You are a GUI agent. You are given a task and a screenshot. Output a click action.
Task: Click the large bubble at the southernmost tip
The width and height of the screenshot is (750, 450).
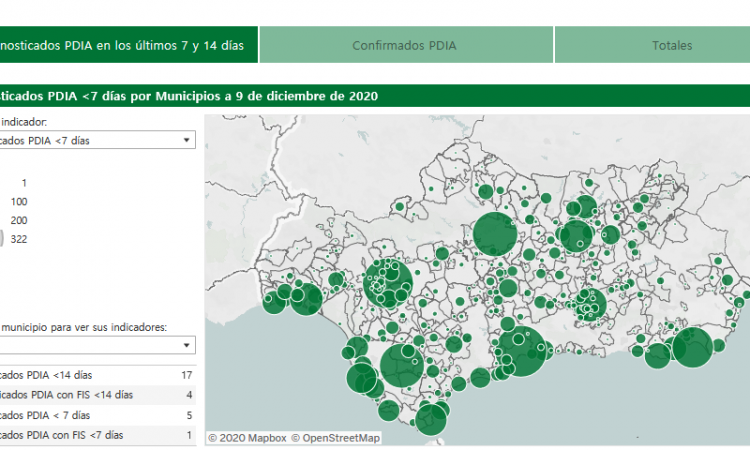point(431,418)
